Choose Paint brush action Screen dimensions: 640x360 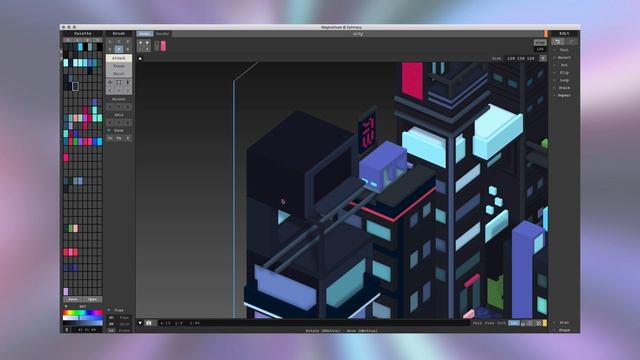click(119, 74)
